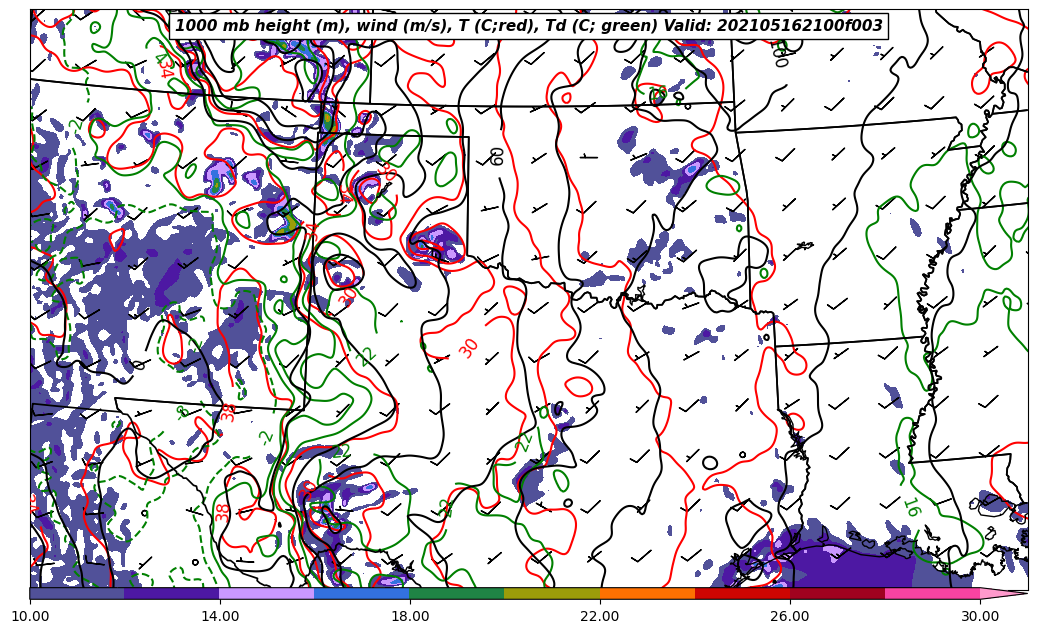
Task: Click the black 60 height contour label
Action: pyautogui.click(x=497, y=156)
